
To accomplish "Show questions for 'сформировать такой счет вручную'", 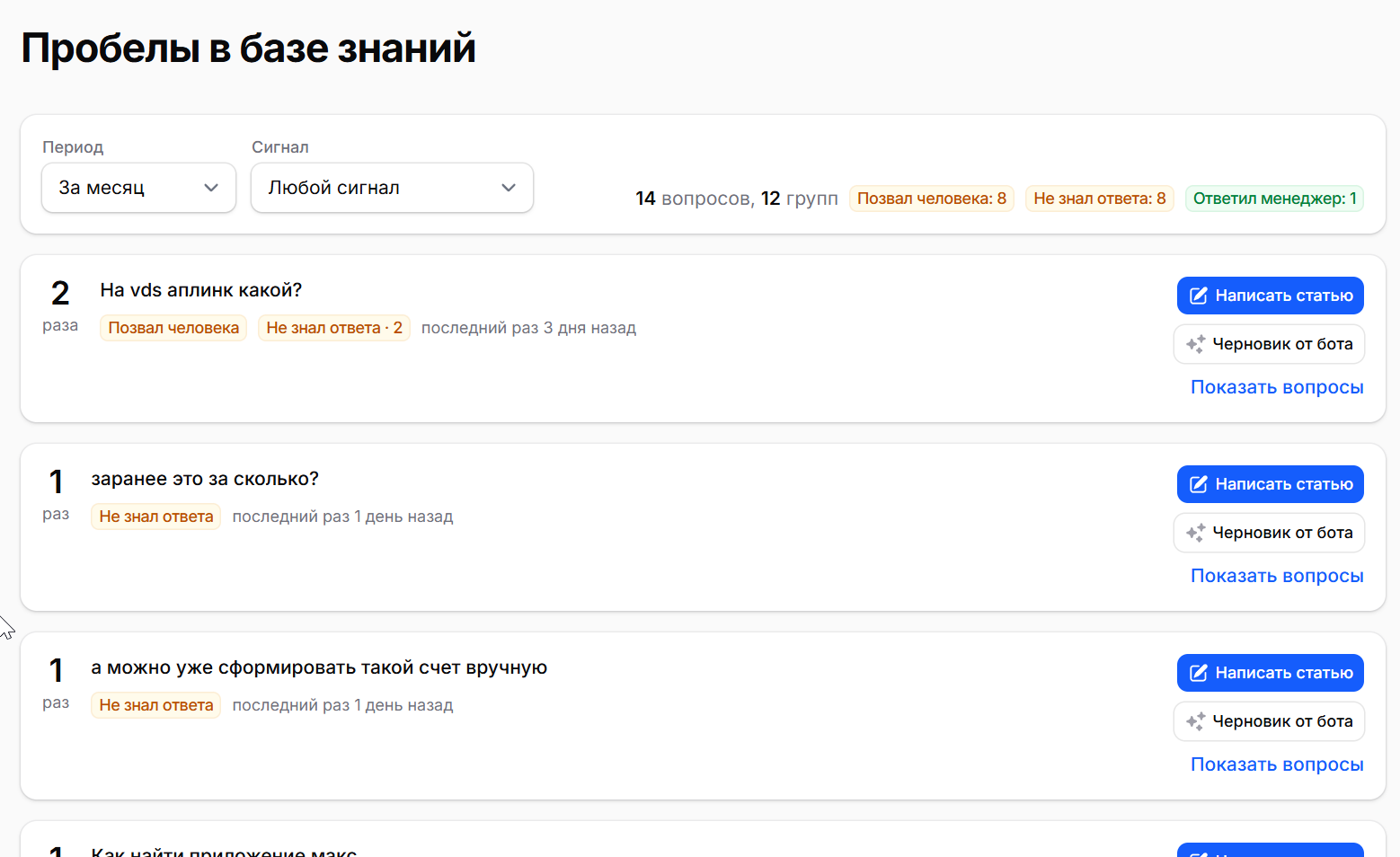I will pos(1277,764).
